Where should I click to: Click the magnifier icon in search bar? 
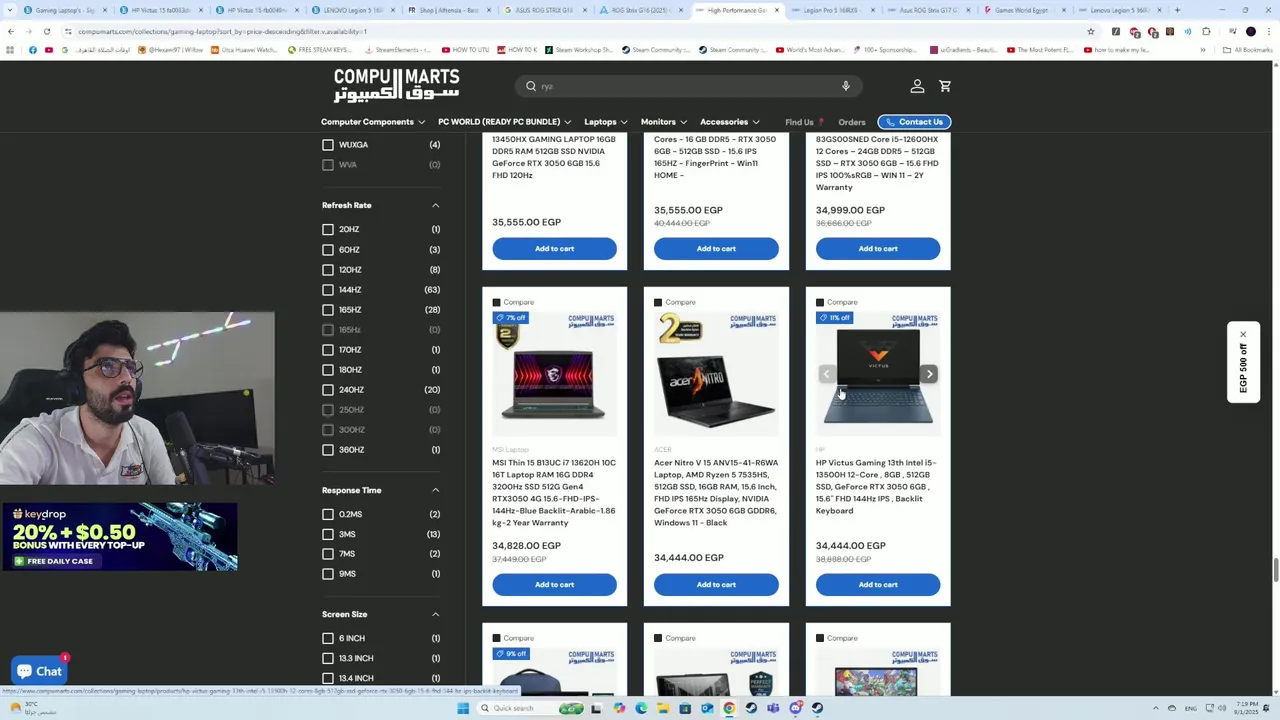point(531,86)
